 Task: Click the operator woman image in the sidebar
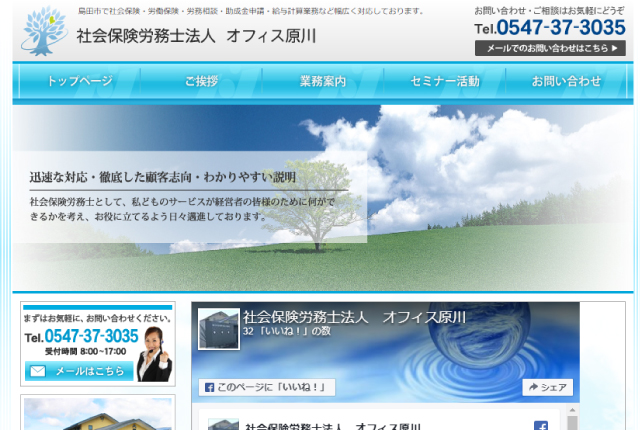point(155,354)
